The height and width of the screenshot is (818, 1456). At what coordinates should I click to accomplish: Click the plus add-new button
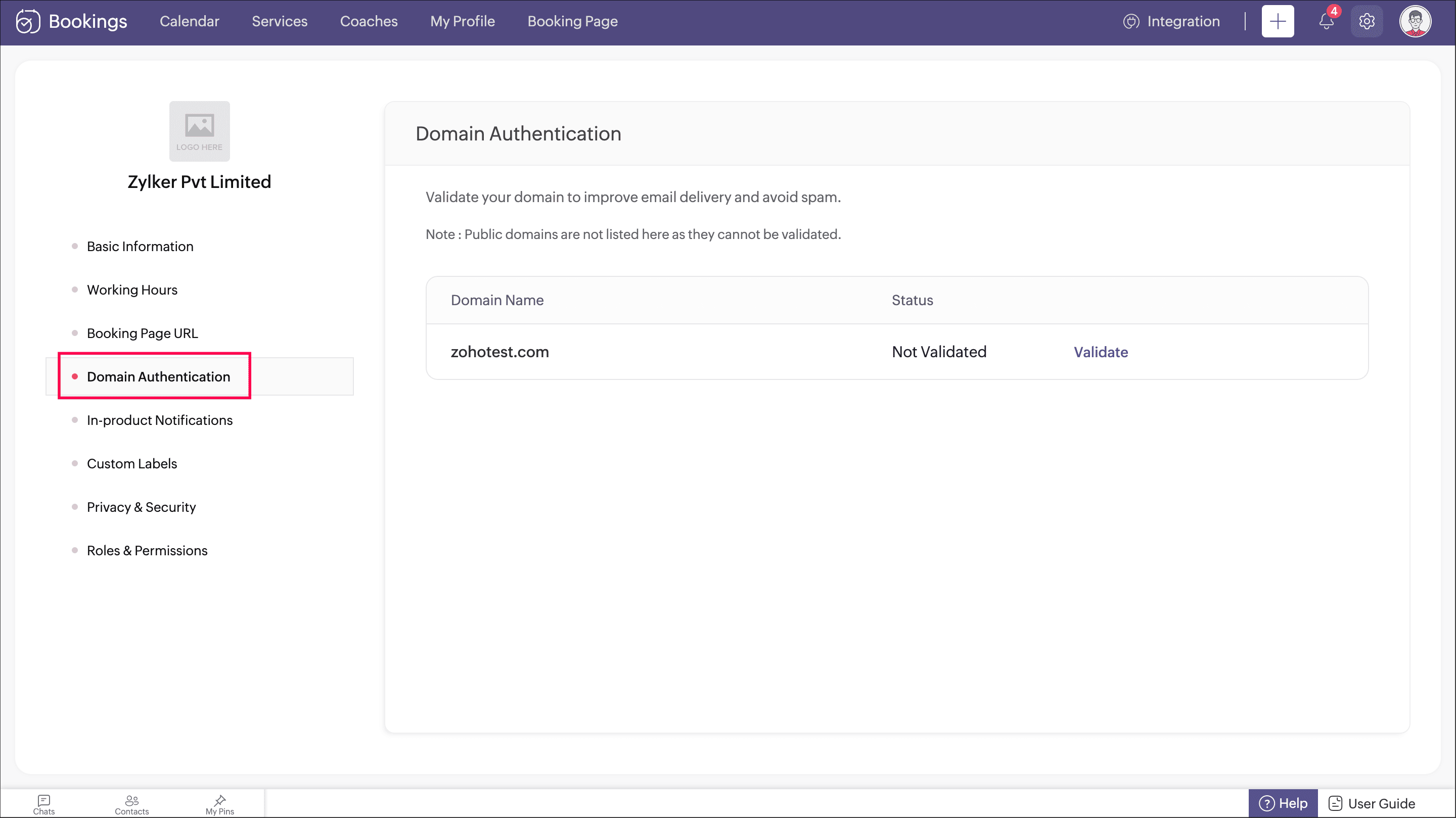[1278, 21]
